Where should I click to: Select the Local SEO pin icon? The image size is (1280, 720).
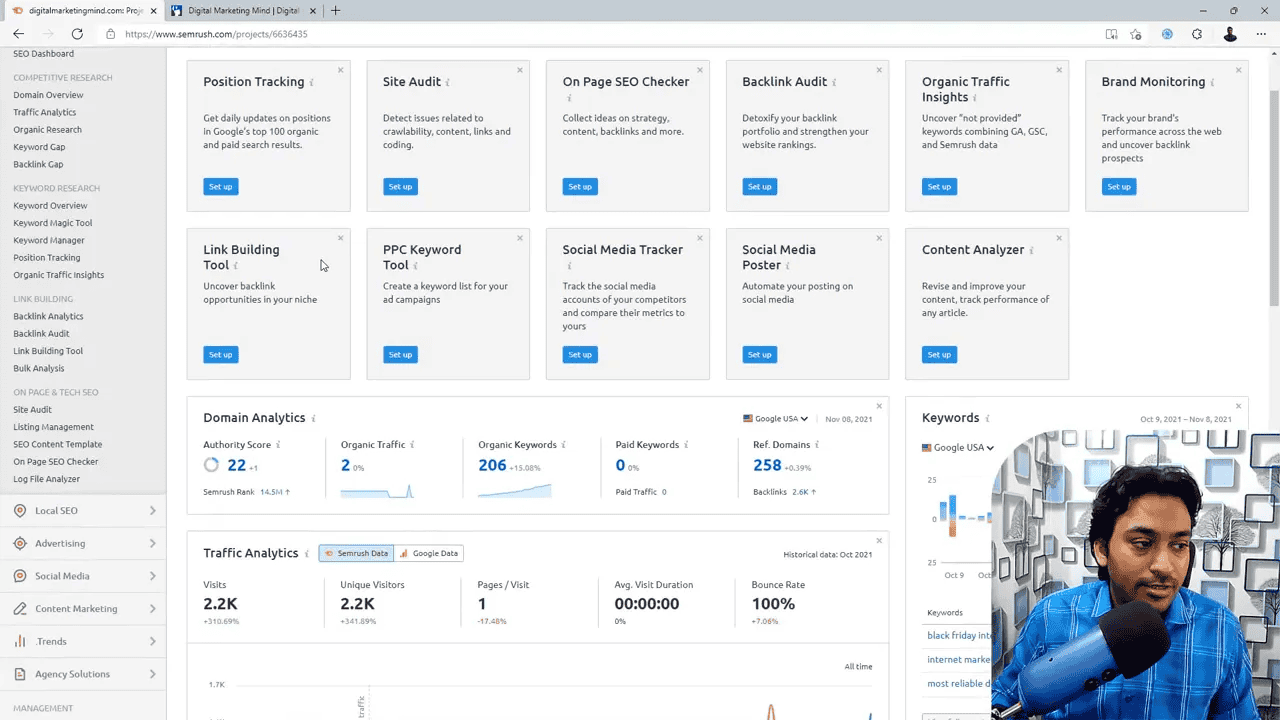point(18,510)
